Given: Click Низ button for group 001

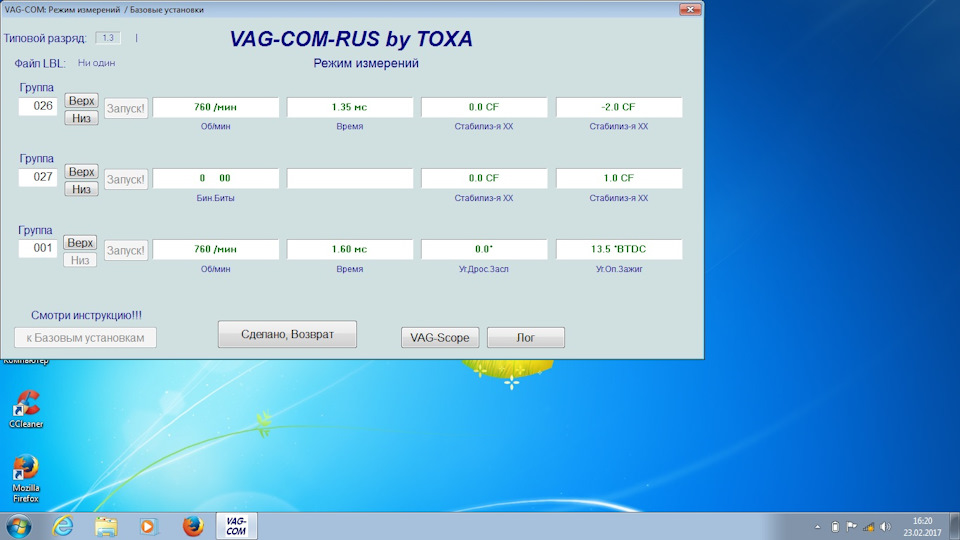Looking at the screenshot, I should point(80,260).
